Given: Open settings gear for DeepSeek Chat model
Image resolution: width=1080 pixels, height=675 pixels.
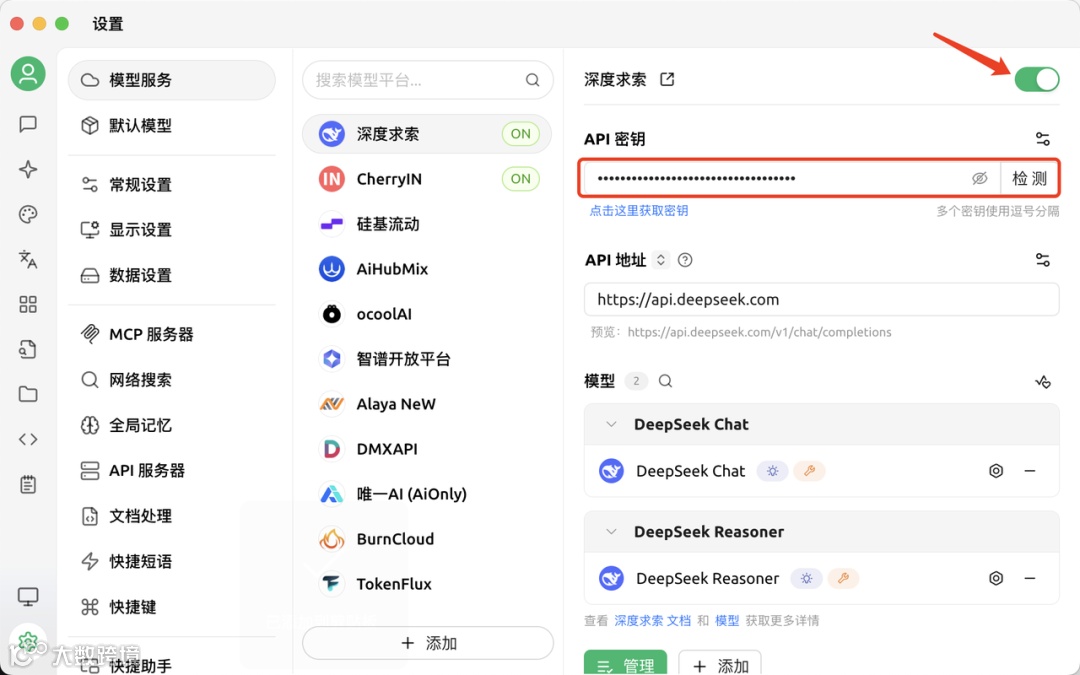Looking at the screenshot, I should pyautogui.click(x=996, y=471).
